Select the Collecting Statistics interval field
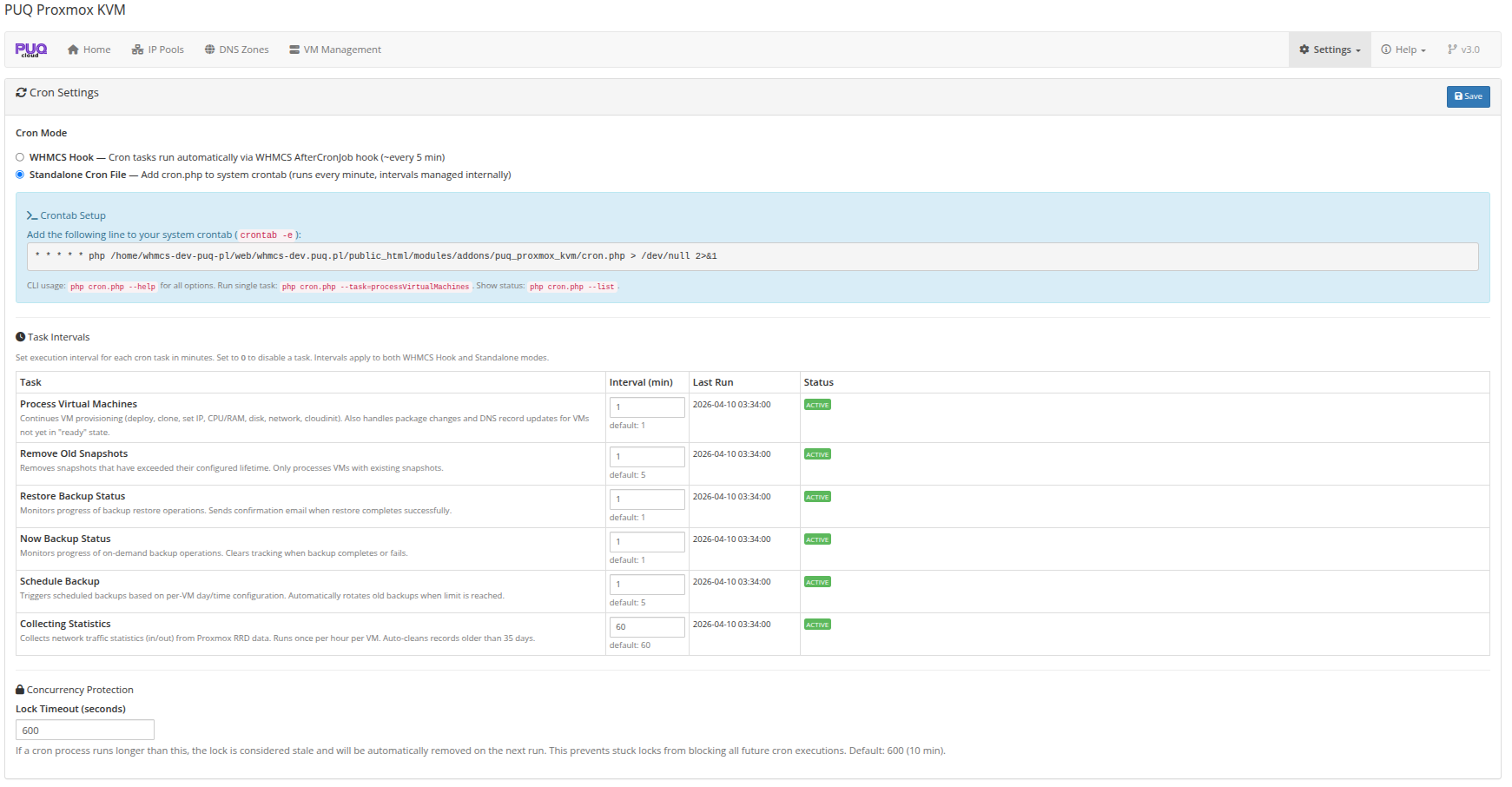Screen dimensions: 1512x787 coord(647,626)
